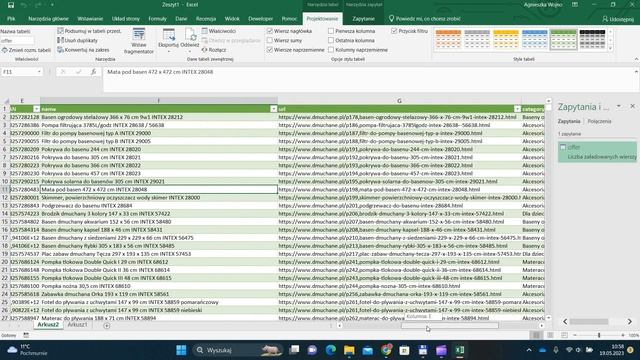This screenshot has height=360, width=640.
Task: Close the Zapytania i połączenia pane
Action: 632,106
